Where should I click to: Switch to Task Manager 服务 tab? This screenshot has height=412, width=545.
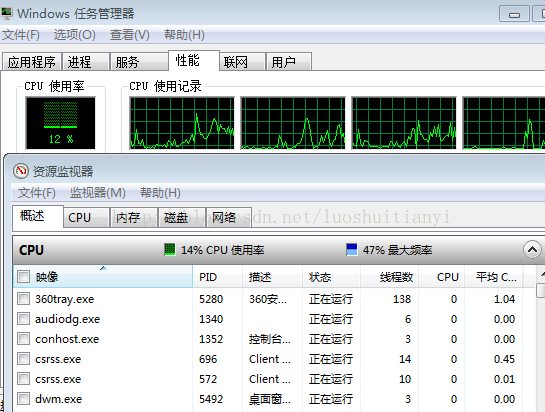[x=139, y=62]
